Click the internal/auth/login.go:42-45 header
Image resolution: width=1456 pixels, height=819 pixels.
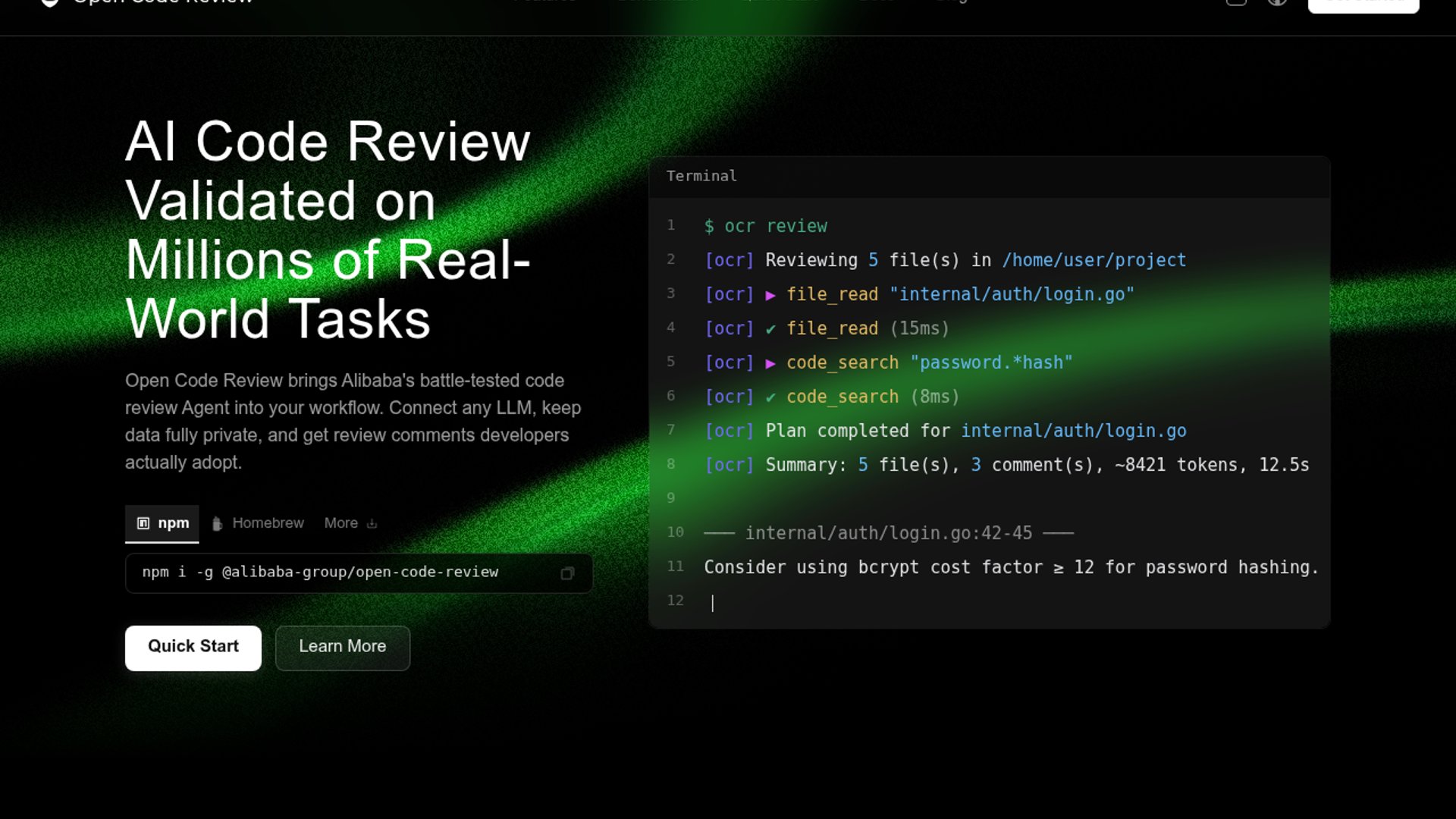[888, 533]
